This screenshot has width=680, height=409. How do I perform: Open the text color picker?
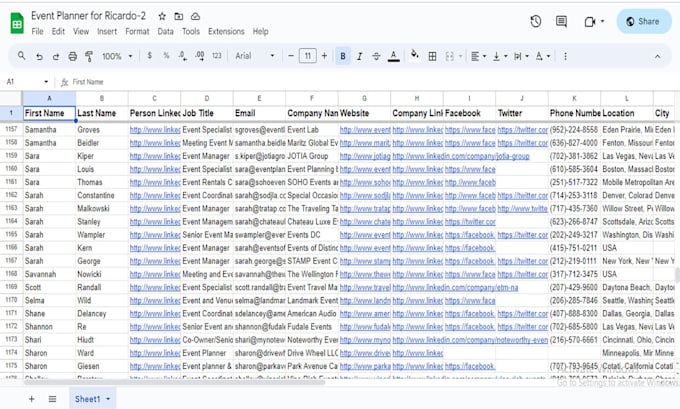click(x=393, y=56)
